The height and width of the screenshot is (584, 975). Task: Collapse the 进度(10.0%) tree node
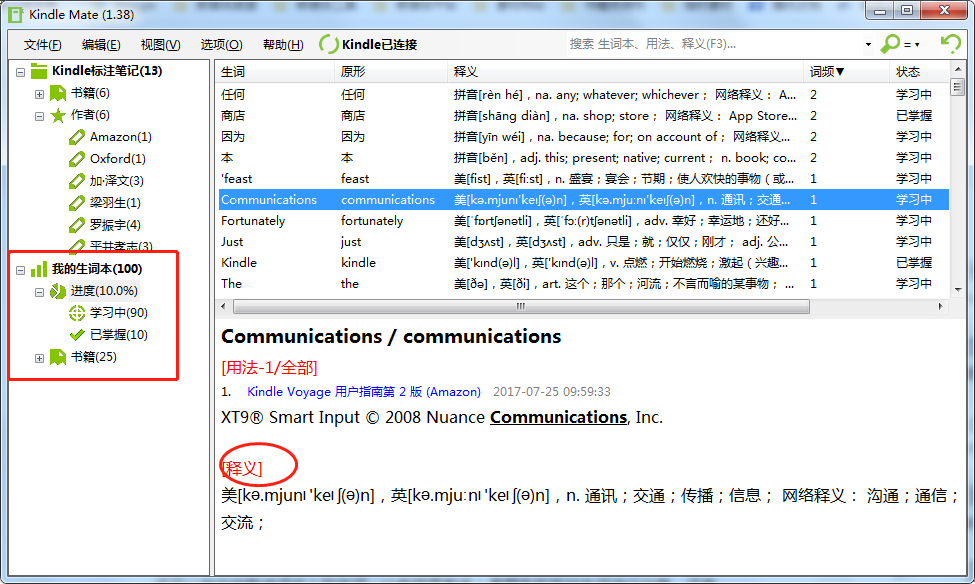point(39,292)
